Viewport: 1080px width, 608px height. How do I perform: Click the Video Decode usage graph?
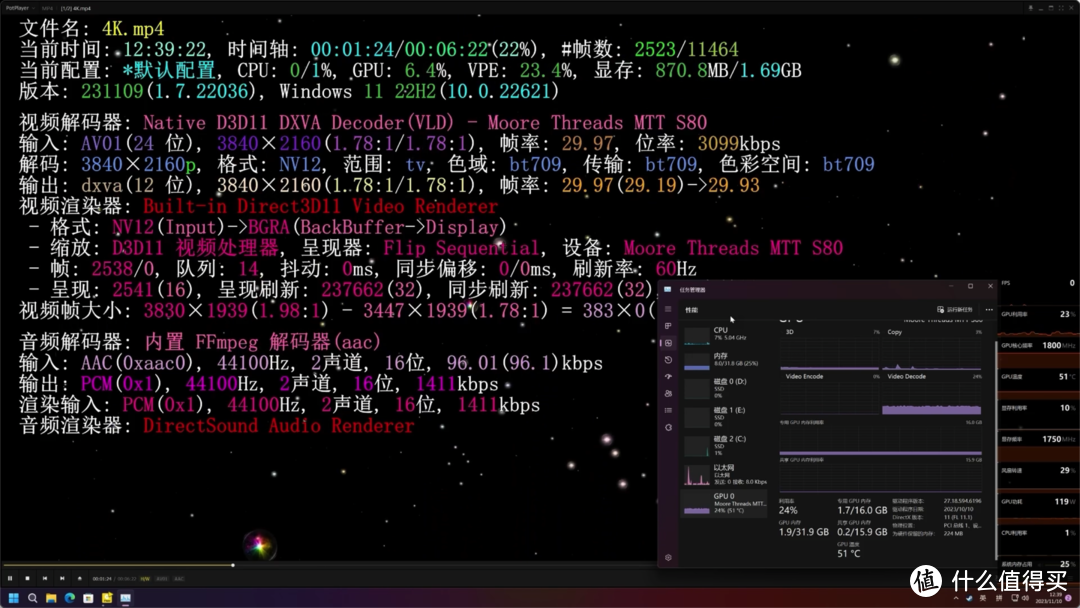point(932,398)
